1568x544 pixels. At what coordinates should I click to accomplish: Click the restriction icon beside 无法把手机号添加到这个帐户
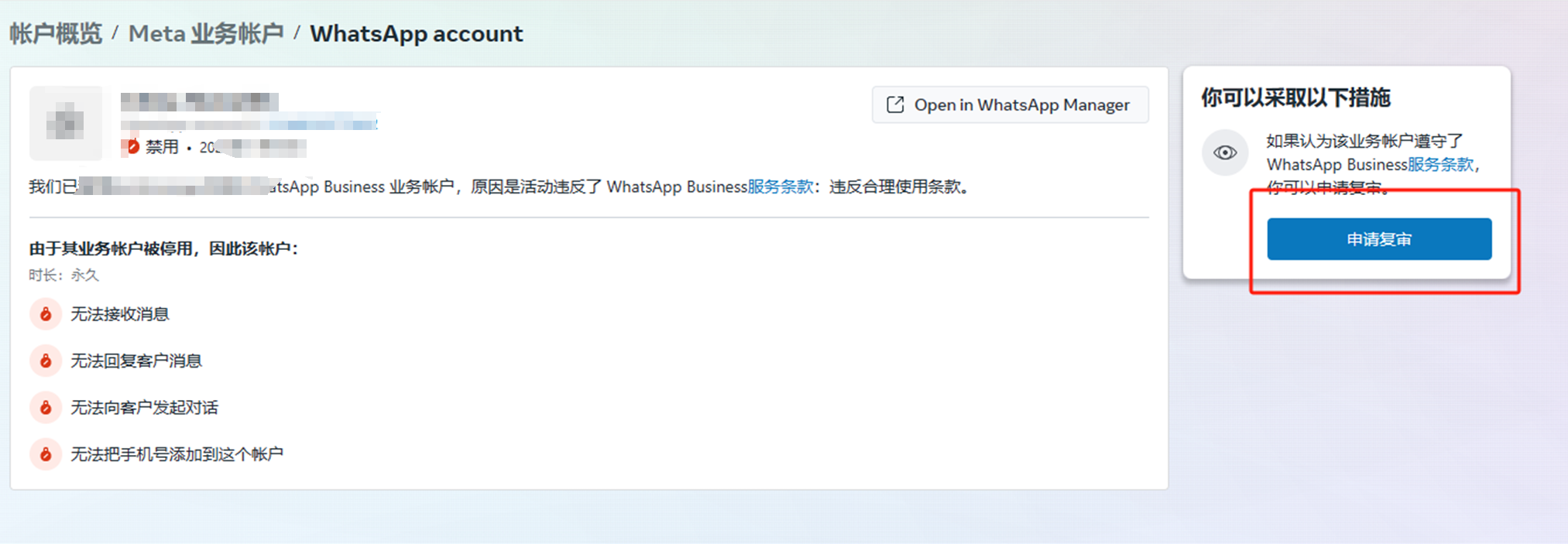pyautogui.click(x=46, y=454)
